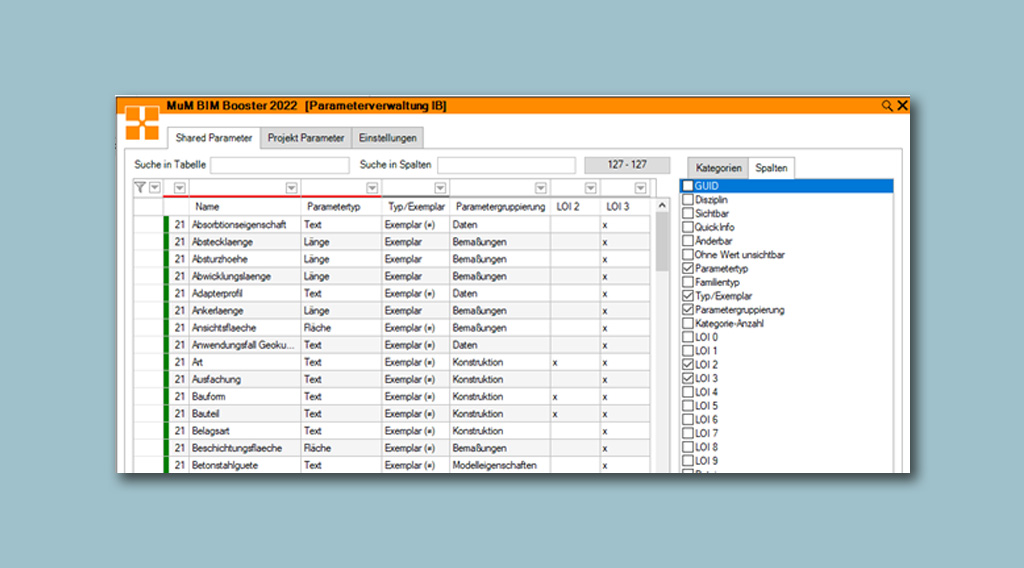Uncheck the LOI 3 checkbox in Spalten list

pos(688,378)
